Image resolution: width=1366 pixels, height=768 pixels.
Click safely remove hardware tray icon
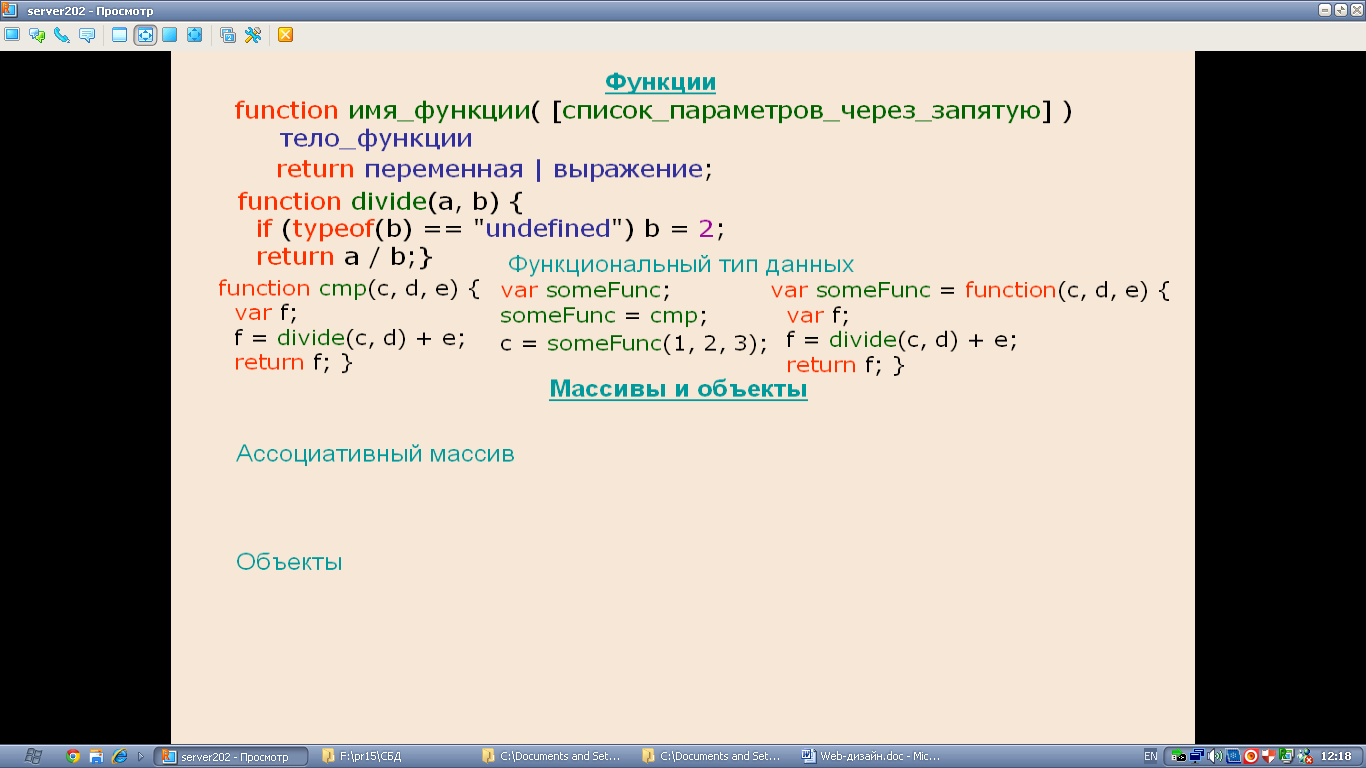tap(1178, 756)
